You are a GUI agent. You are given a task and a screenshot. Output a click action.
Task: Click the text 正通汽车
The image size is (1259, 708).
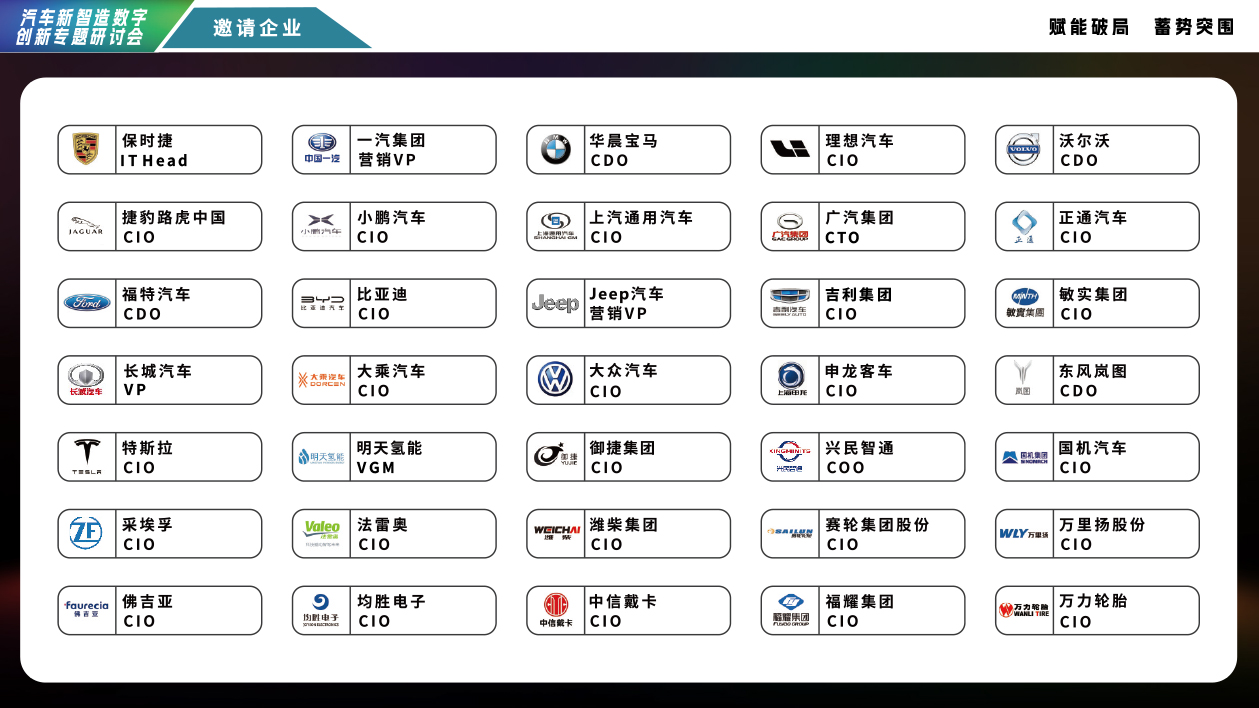(x=1093, y=217)
